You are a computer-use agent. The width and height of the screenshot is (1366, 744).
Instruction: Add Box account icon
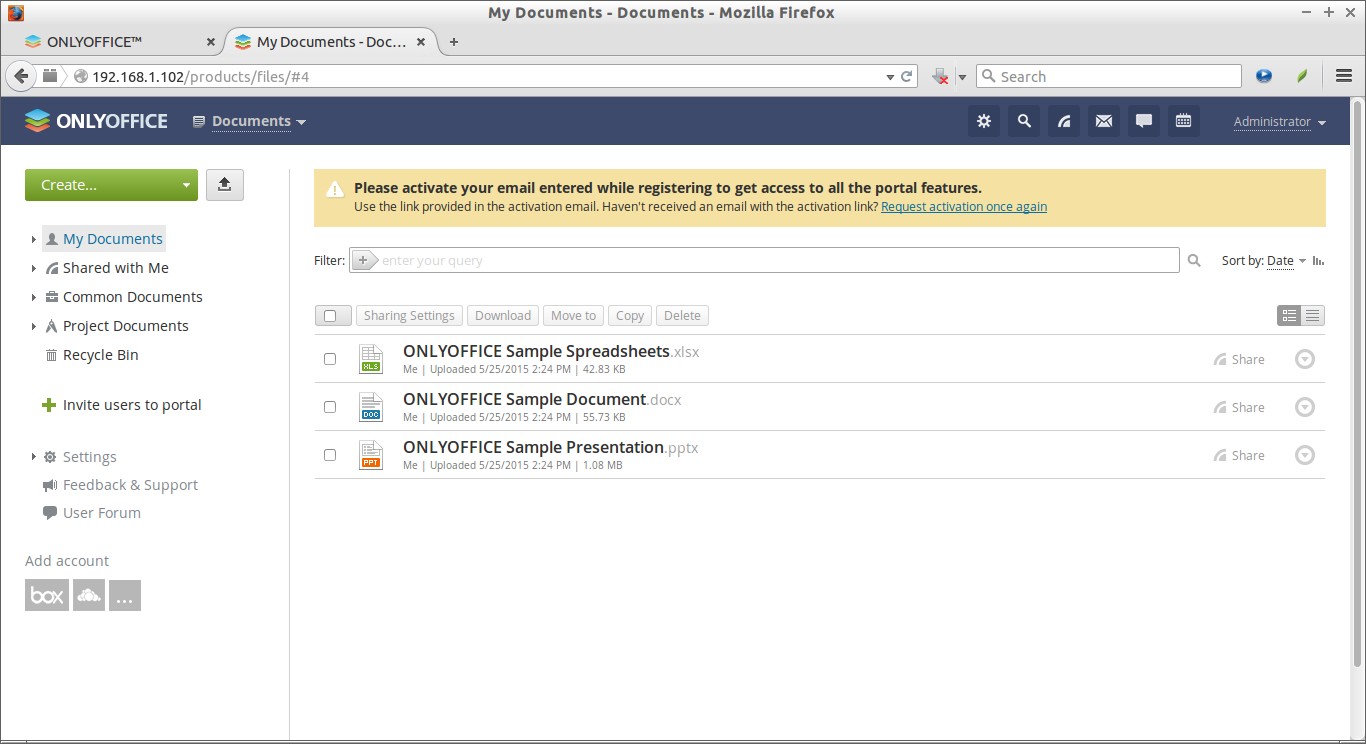pos(47,595)
